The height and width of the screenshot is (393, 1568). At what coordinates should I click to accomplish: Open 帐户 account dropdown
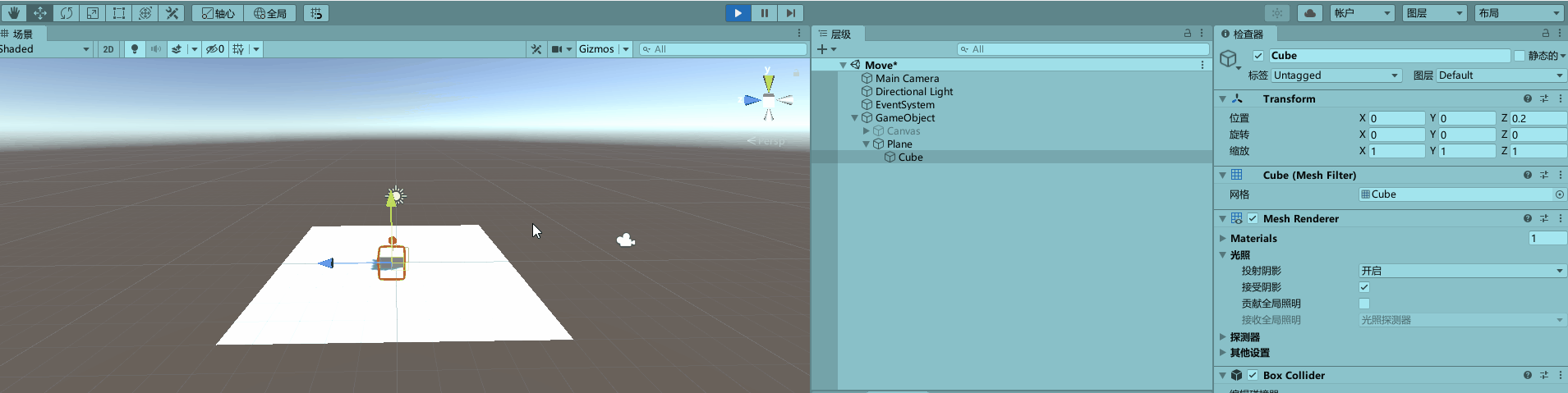[x=1363, y=13]
